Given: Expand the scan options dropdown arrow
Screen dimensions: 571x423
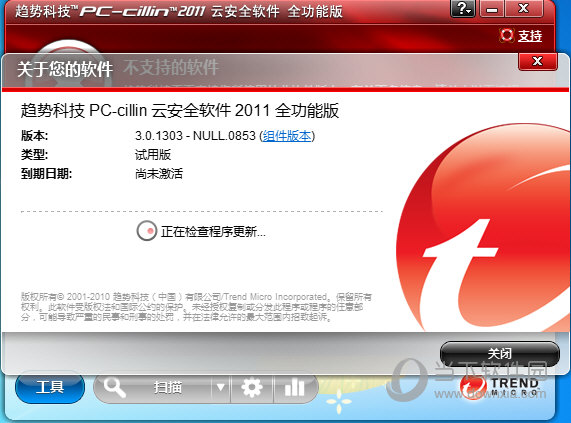Looking at the screenshot, I should click(x=220, y=387).
